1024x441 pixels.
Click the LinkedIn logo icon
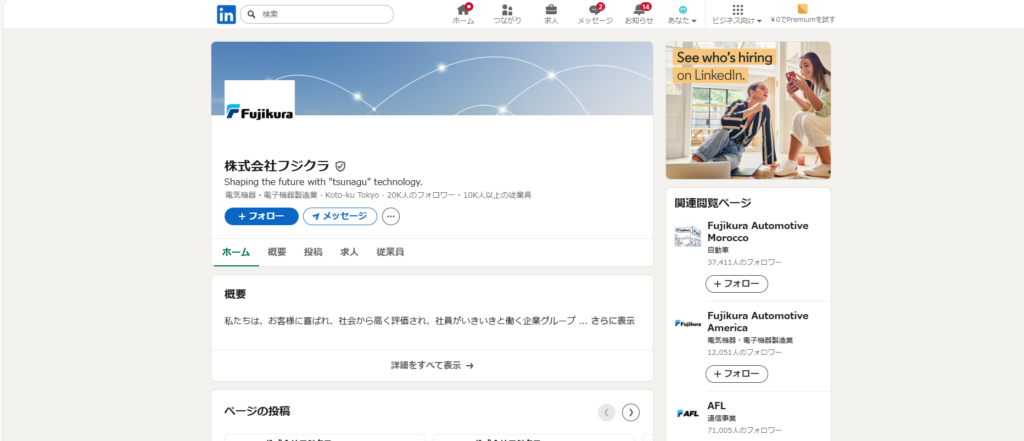pyautogui.click(x=226, y=14)
